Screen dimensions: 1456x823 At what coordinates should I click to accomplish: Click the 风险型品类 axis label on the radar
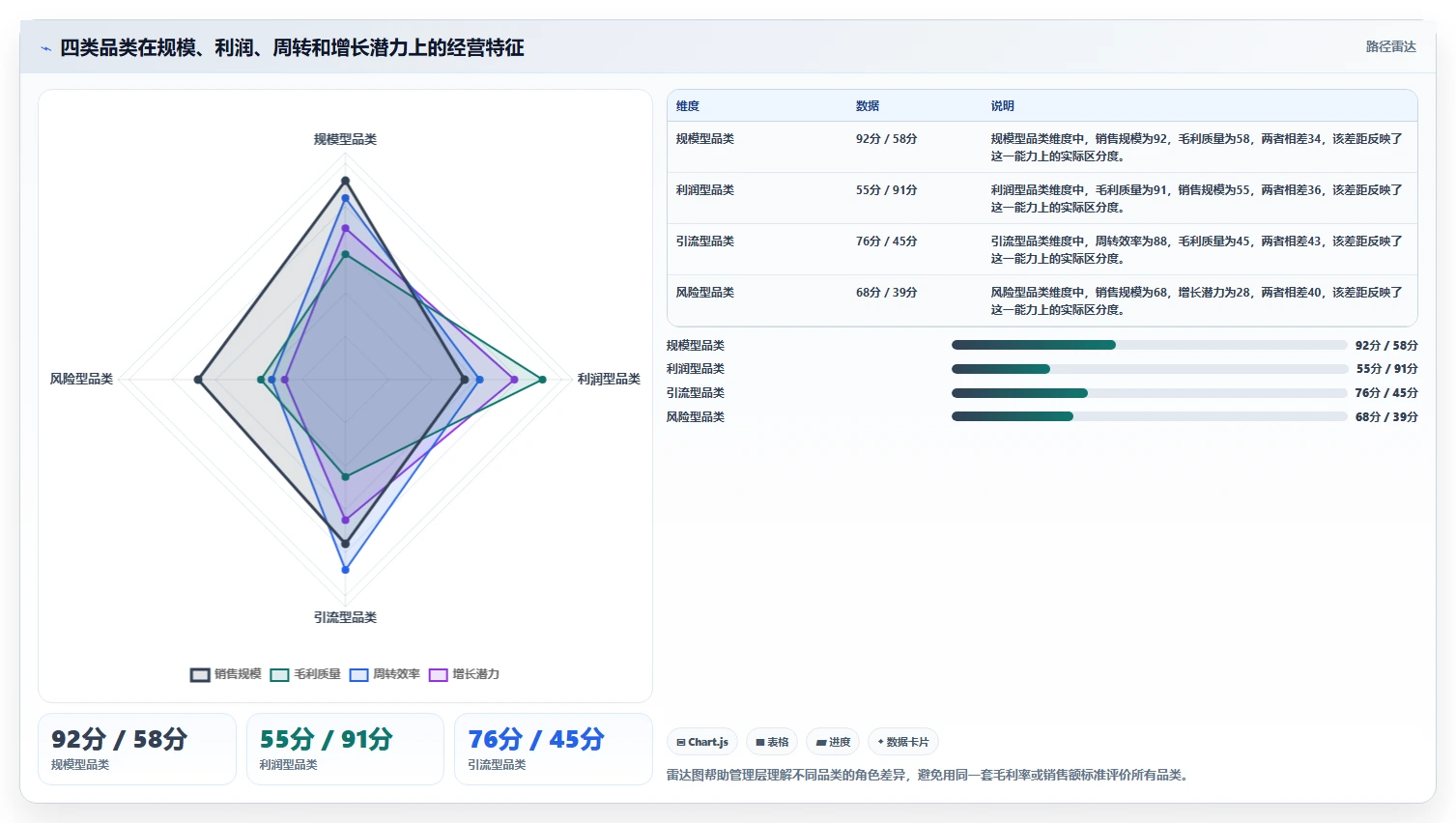(81, 379)
